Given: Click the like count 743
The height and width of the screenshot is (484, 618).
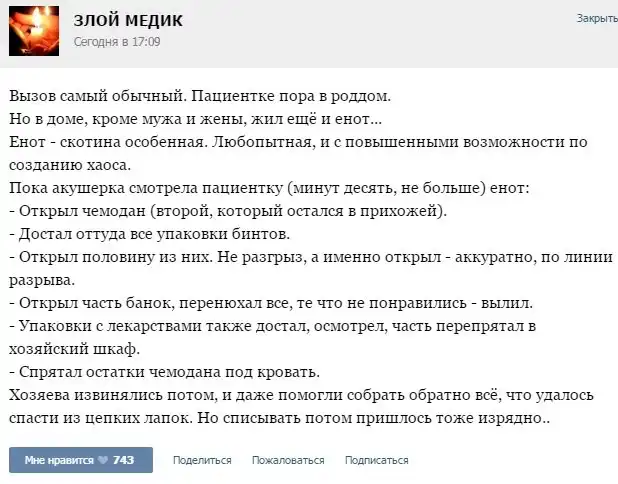Looking at the screenshot, I should coord(124,460).
